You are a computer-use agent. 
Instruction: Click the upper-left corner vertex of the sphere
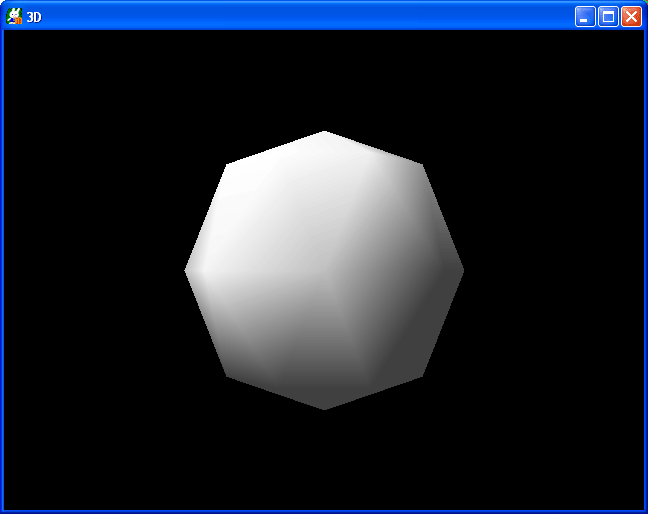tap(228, 166)
